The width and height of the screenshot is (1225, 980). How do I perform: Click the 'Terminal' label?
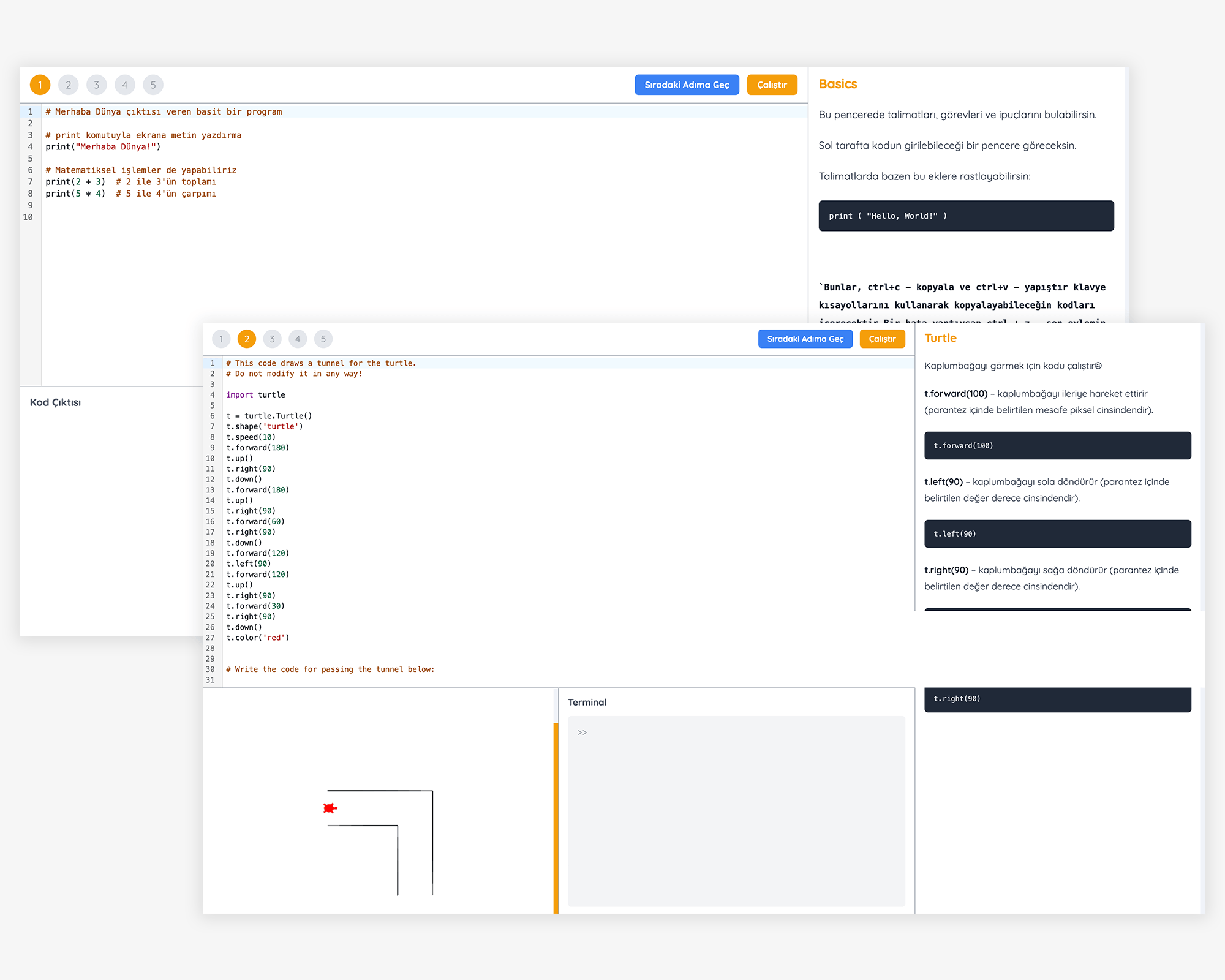tap(587, 702)
